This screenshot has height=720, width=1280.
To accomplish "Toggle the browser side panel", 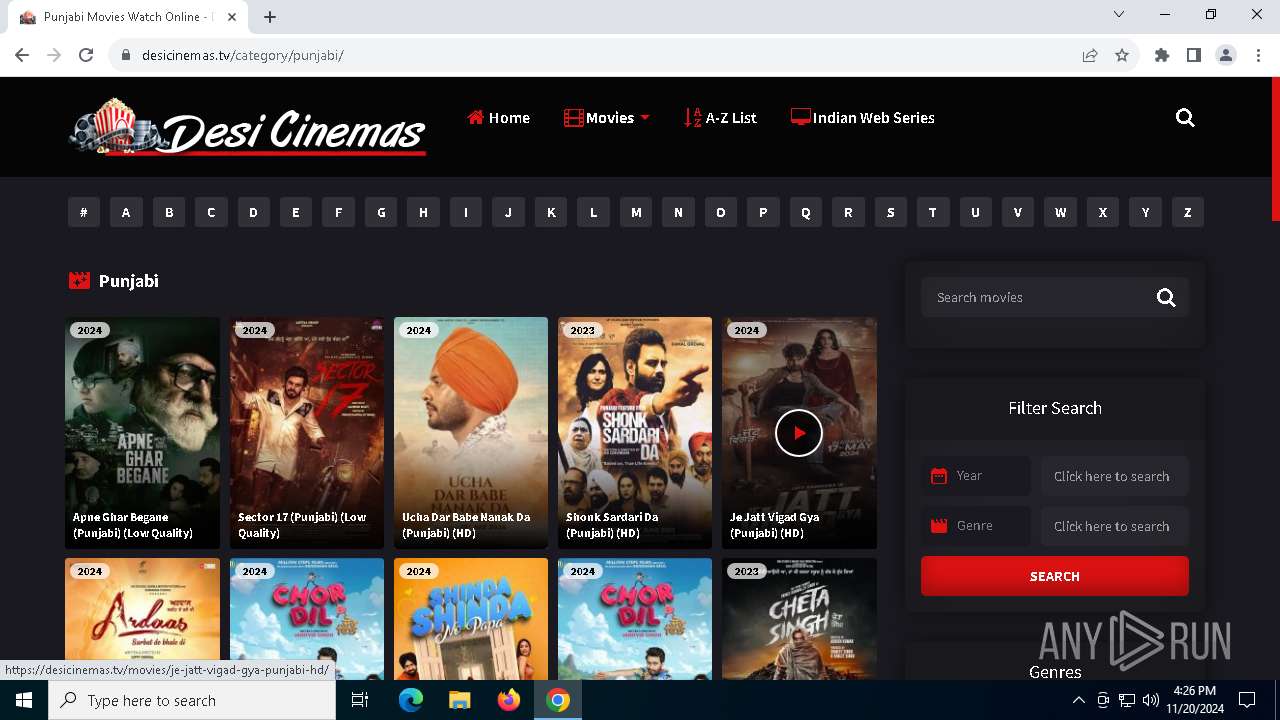I will [1194, 55].
